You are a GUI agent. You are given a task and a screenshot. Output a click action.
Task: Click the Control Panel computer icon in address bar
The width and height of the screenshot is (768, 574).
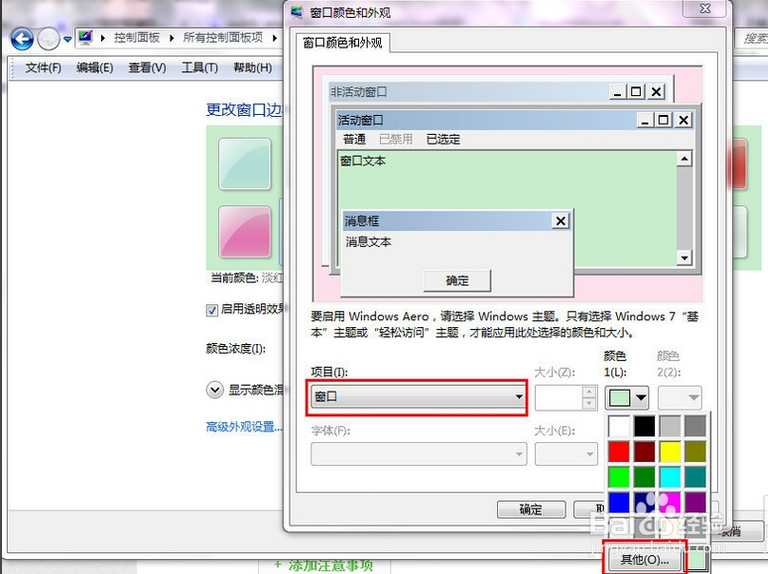click(x=86, y=38)
